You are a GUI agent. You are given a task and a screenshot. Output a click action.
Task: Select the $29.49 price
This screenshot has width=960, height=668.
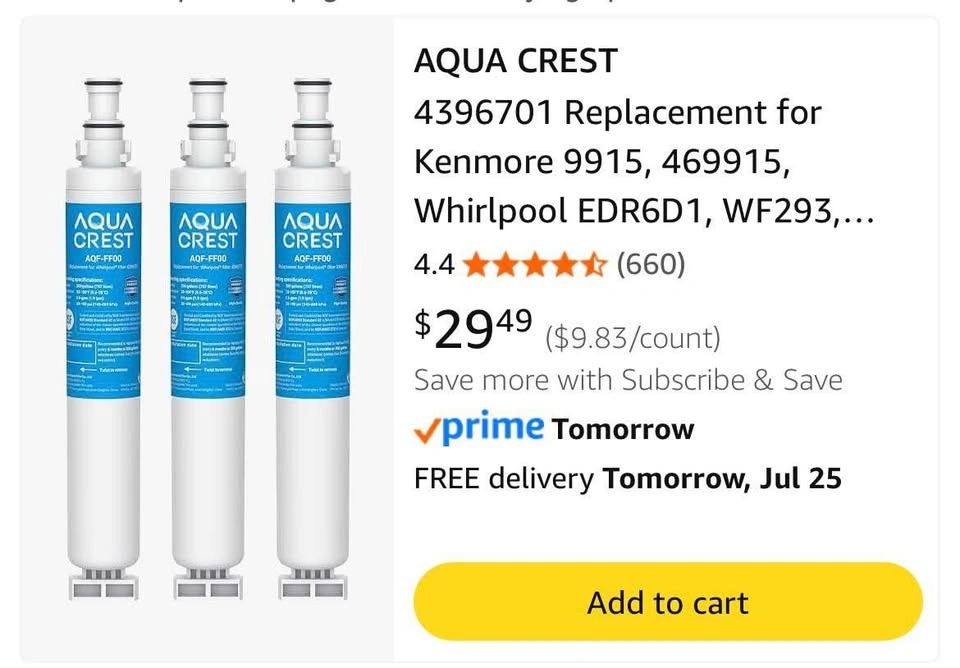[x=473, y=328]
